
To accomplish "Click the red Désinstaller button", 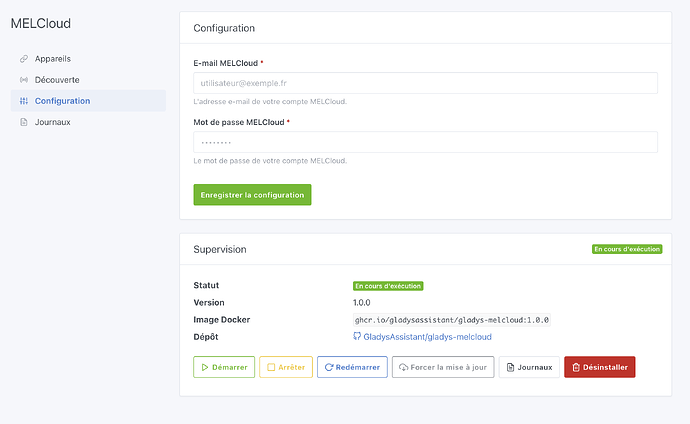I will pos(600,367).
